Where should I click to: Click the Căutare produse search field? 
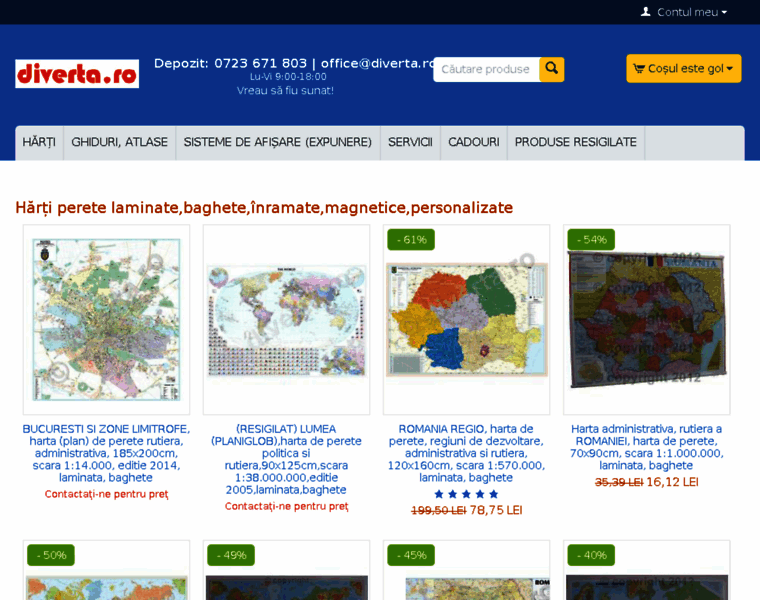(x=486, y=69)
